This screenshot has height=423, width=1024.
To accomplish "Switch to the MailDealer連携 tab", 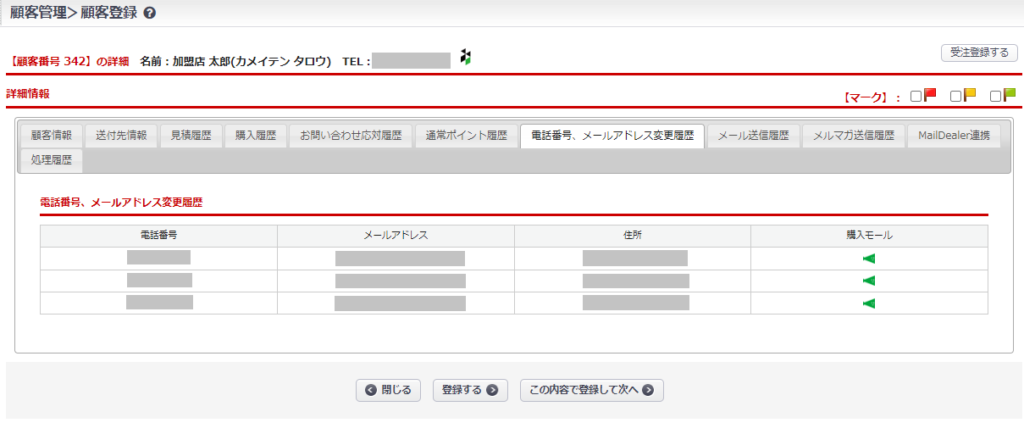I will (953, 136).
